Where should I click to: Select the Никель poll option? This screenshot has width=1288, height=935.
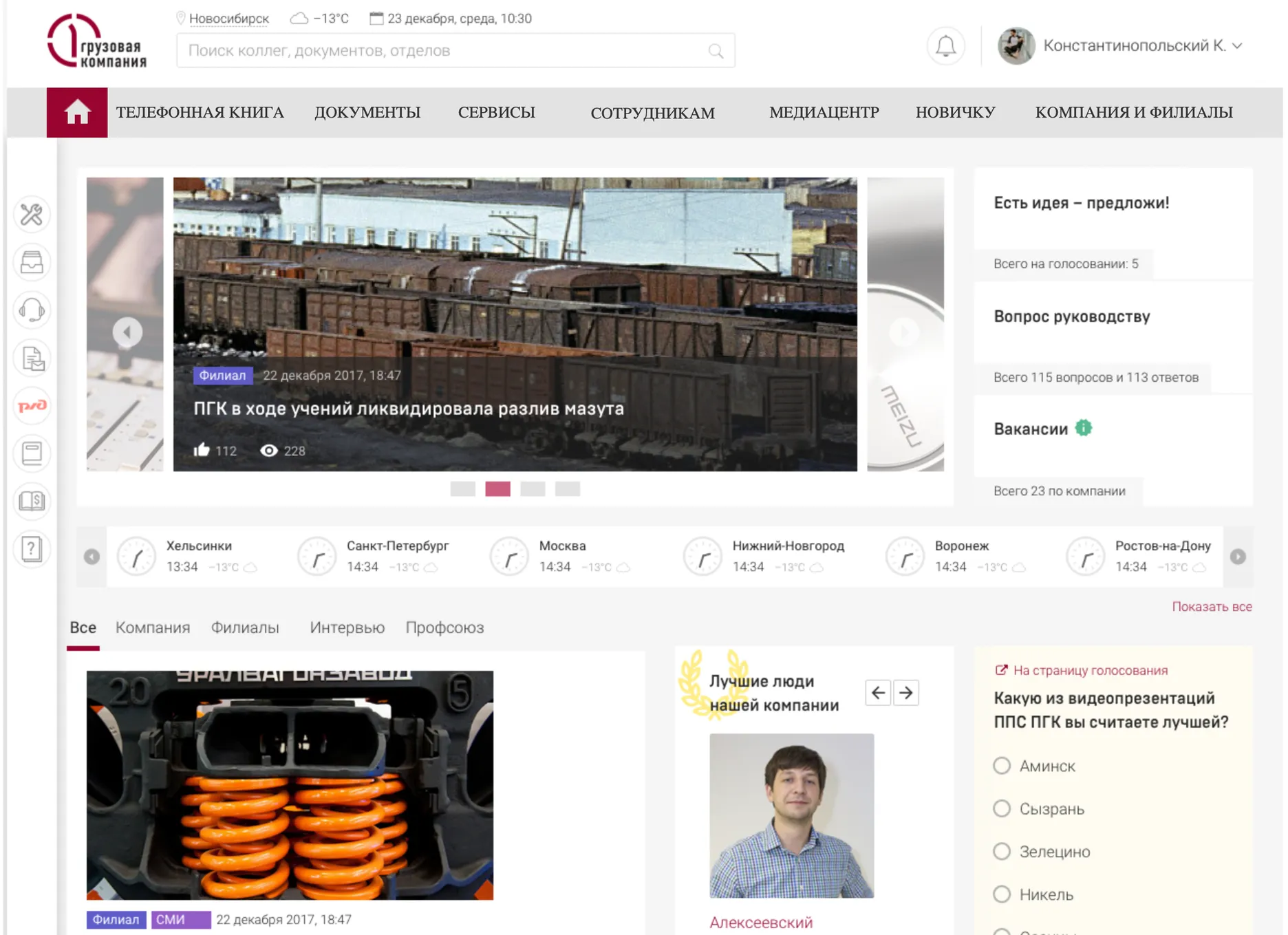(1002, 894)
